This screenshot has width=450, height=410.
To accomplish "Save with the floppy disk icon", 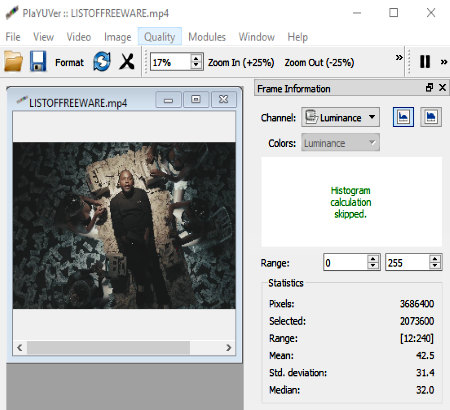I will [38, 61].
